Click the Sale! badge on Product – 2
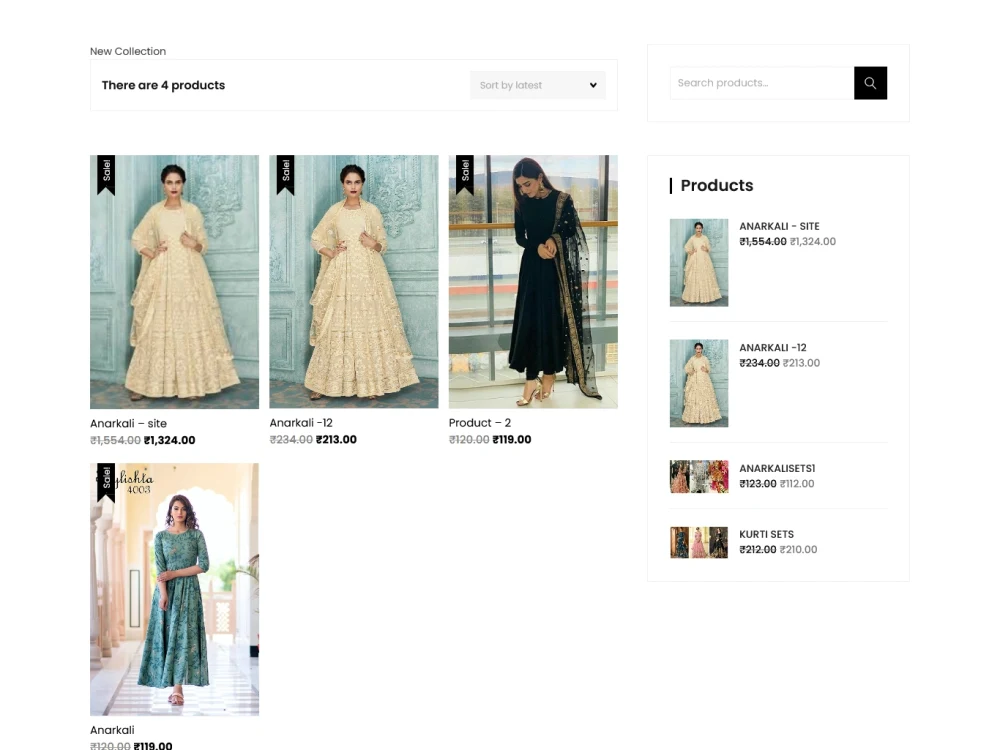The image size is (1000, 750). tap(464, 174)
